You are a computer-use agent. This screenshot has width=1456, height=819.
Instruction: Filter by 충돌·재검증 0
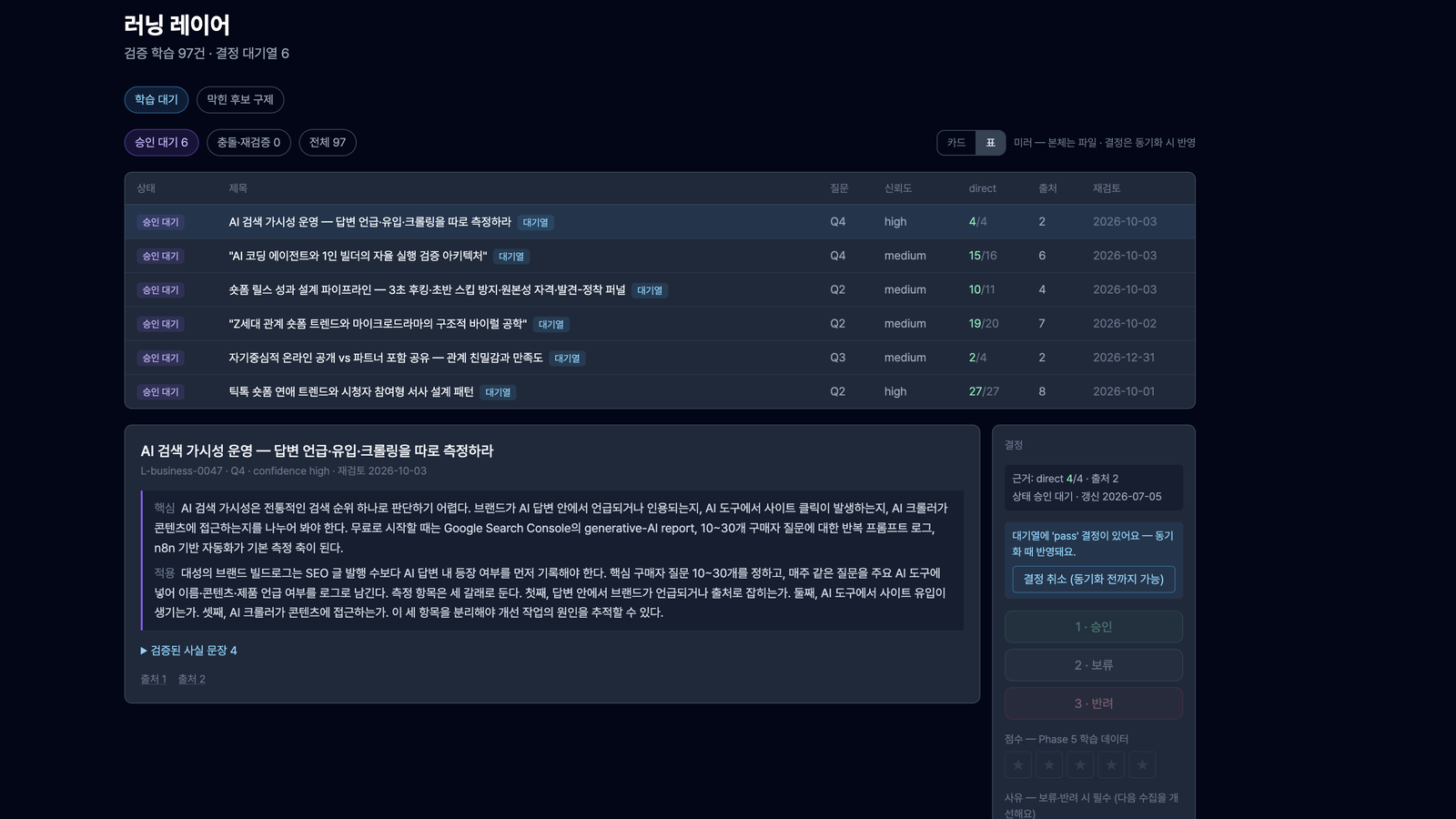click(x=248, y=143)
